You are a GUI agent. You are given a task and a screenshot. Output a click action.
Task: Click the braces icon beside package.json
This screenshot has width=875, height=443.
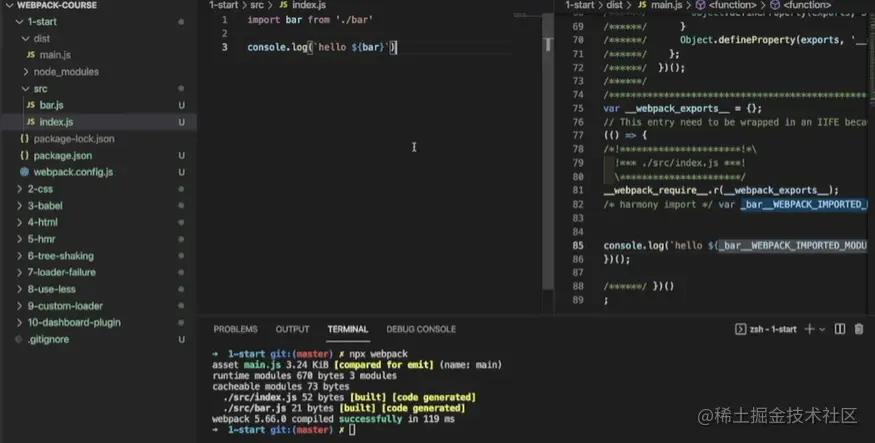pyautogui.click(x=25, y=155)
